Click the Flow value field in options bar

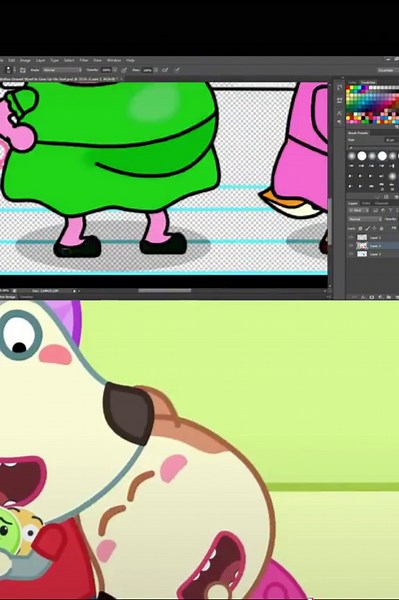[x=147, y=70]
